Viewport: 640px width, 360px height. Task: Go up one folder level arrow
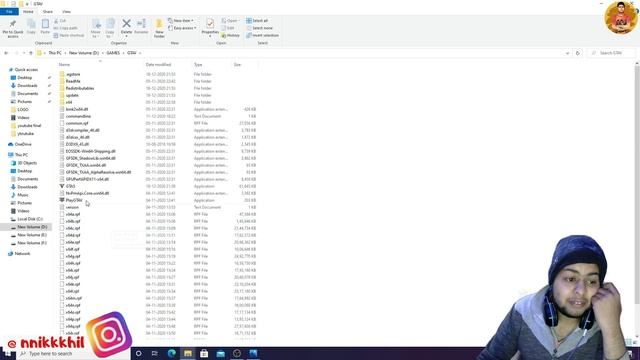coord(31,53)
